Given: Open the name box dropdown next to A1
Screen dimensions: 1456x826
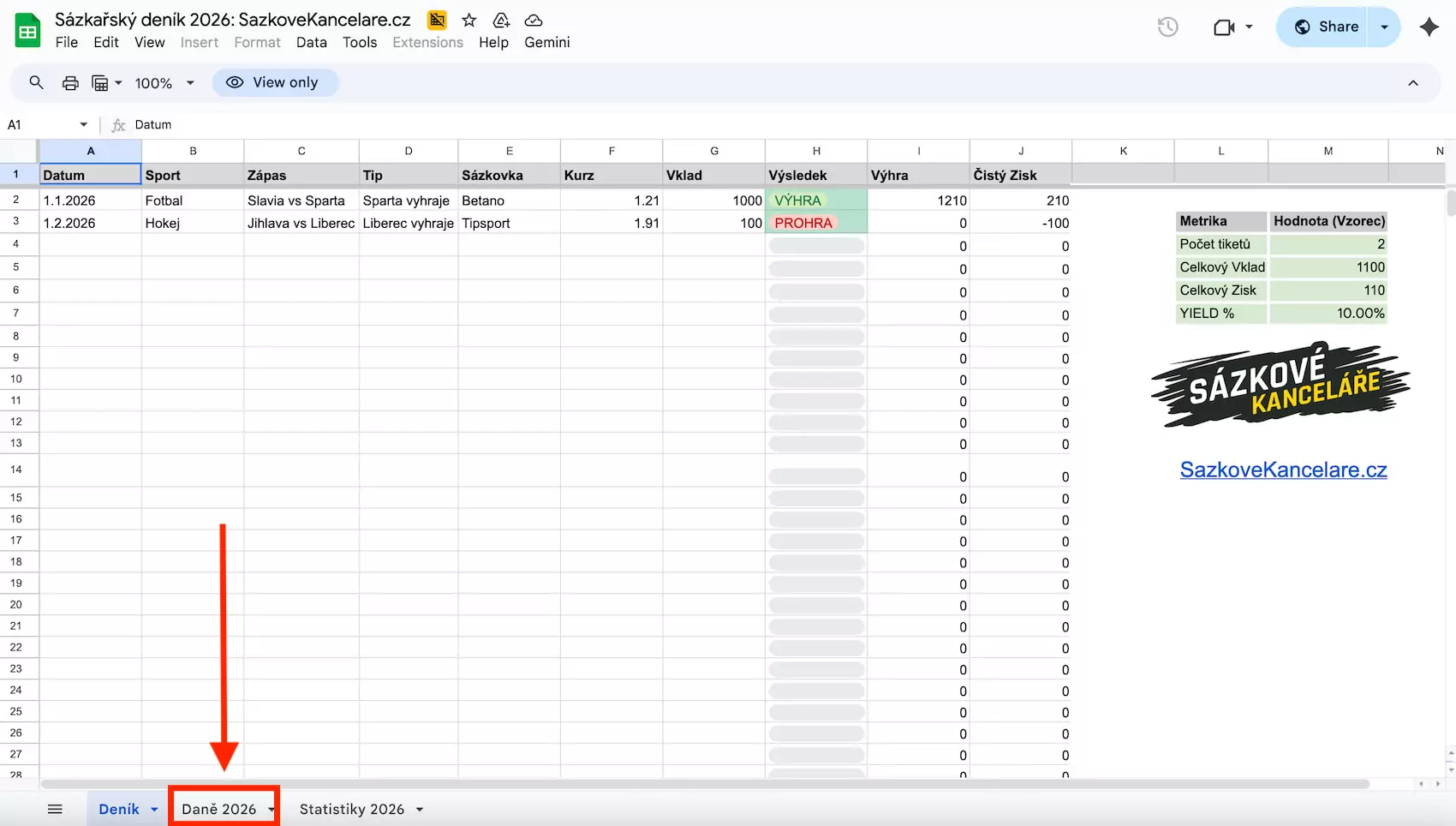Looking at the screenshot, I should (83, 124).
